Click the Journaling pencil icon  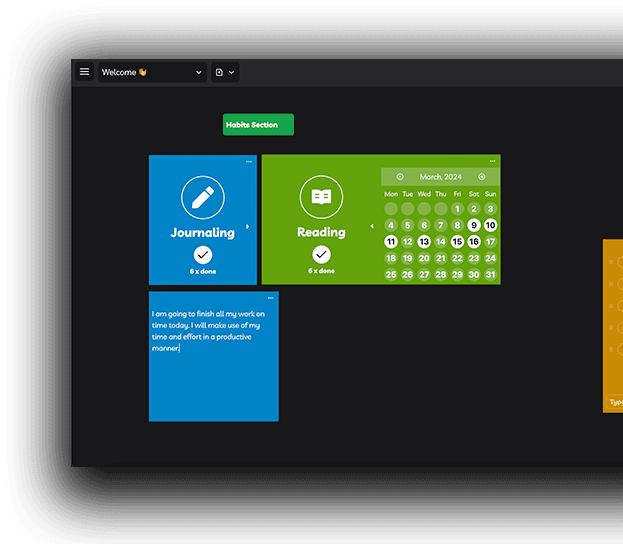pos(203,197)
